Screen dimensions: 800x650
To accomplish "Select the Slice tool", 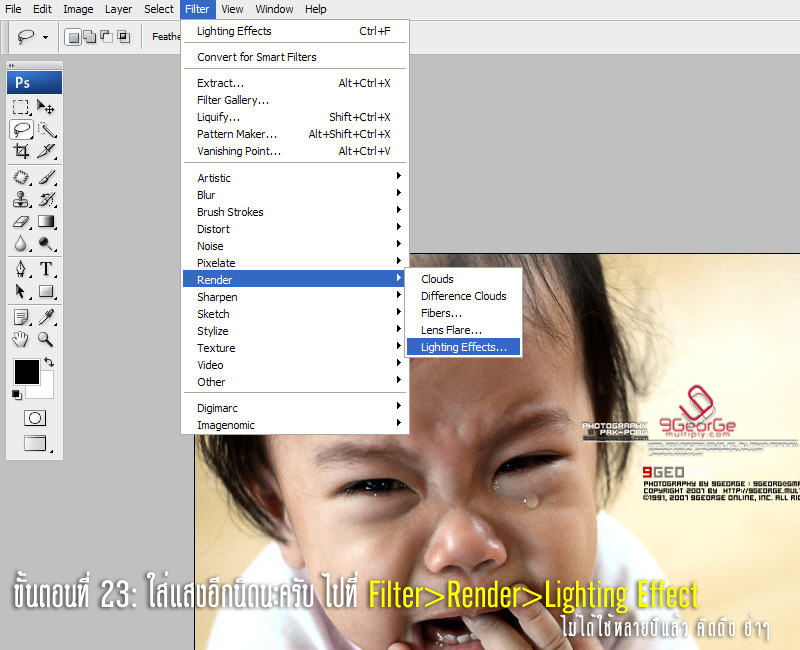I will (46, 151).
